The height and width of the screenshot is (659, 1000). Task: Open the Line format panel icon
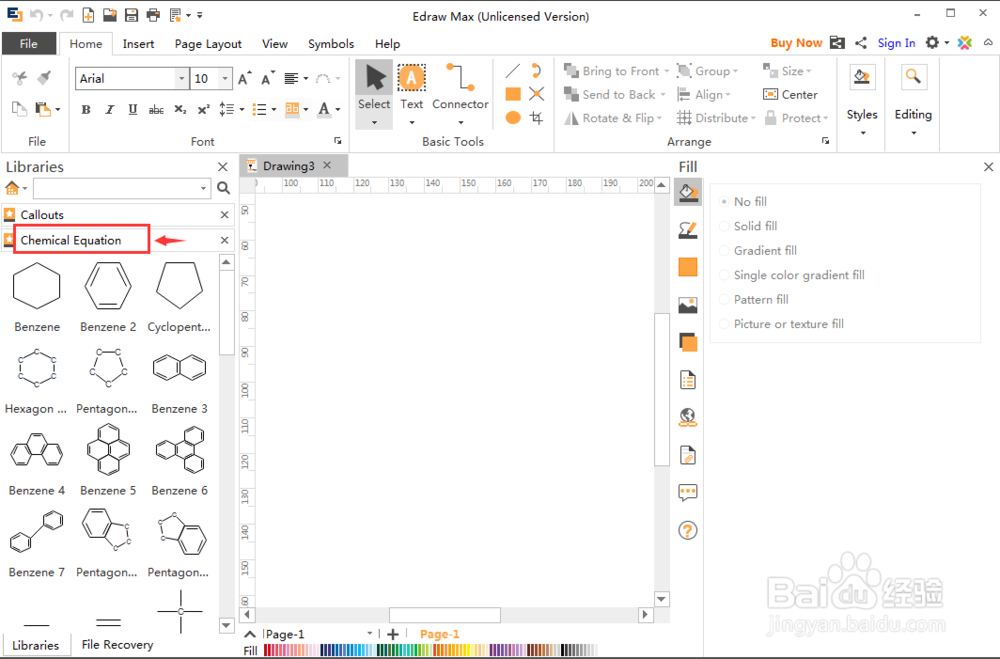[x=688, y=230]
